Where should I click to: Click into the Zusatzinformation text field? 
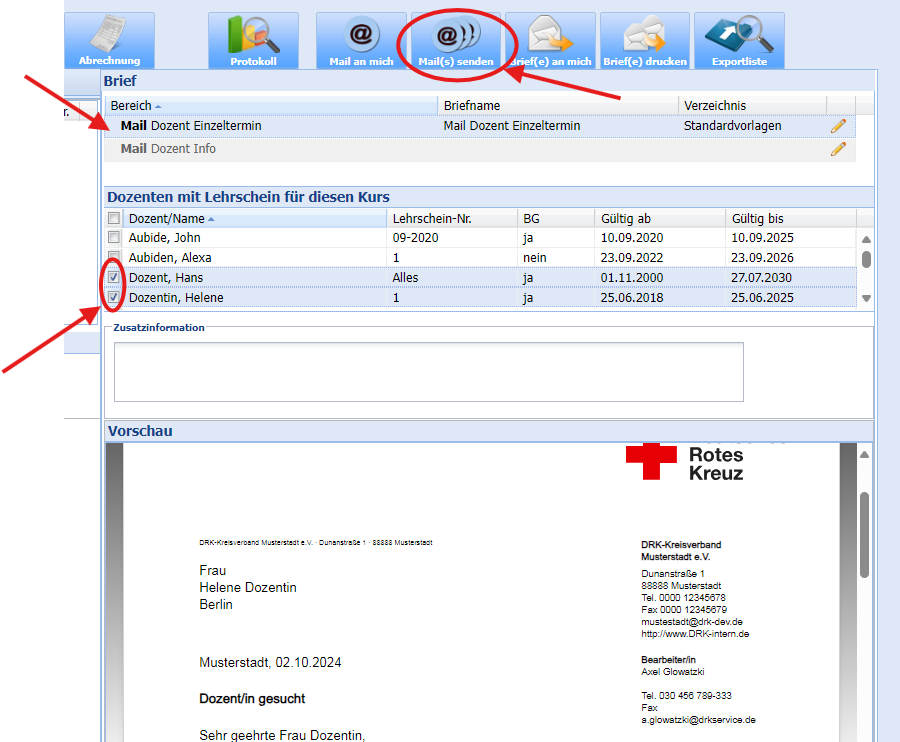coord(428,372)
